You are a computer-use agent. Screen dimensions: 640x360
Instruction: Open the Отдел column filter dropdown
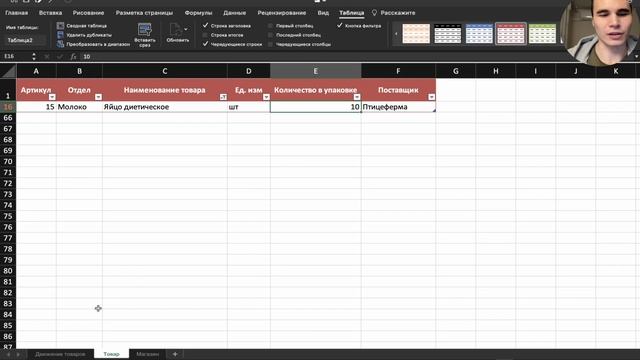click(98, 97)
